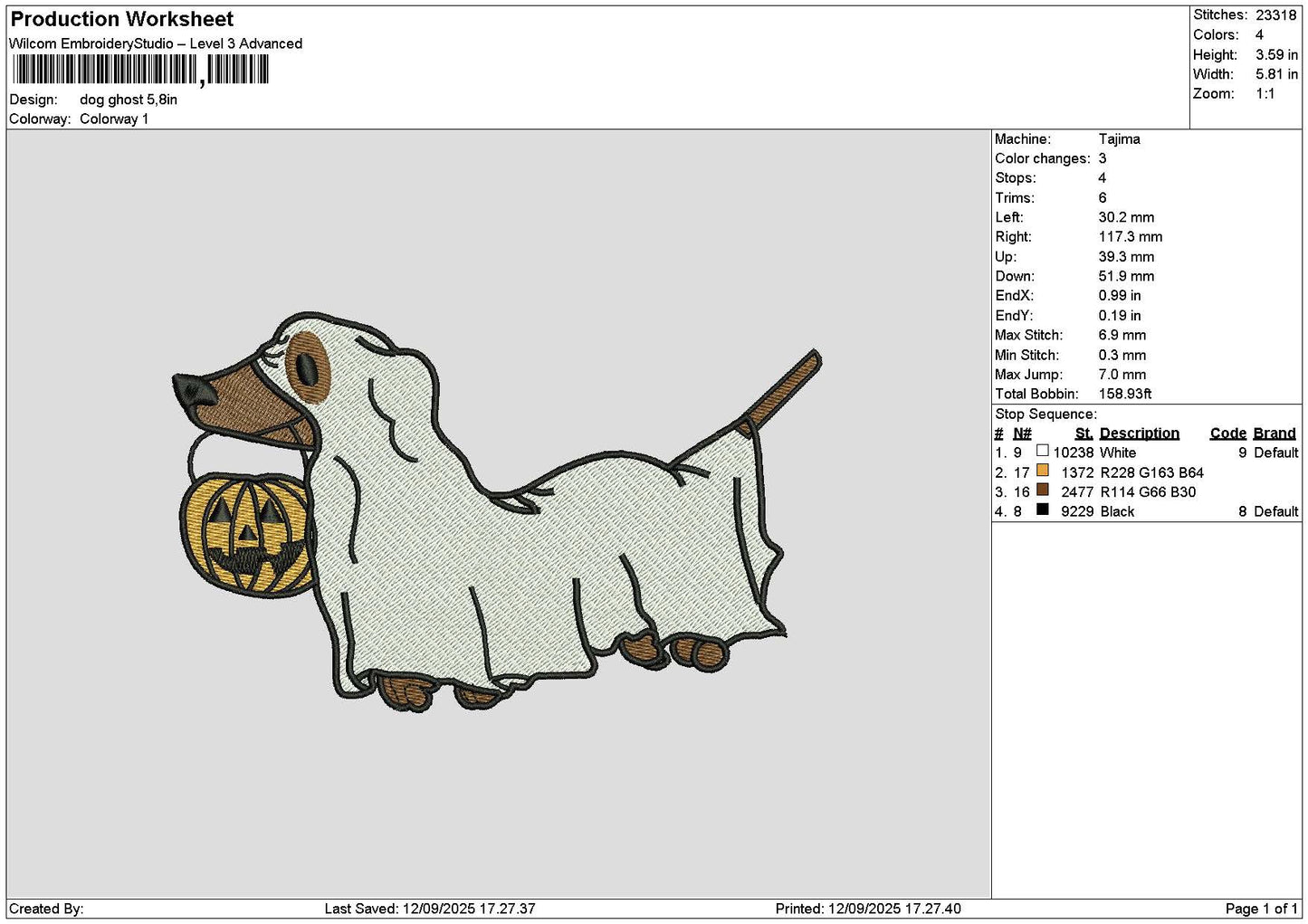Click the 'Default' brand in the White row

coord(1275,452)
